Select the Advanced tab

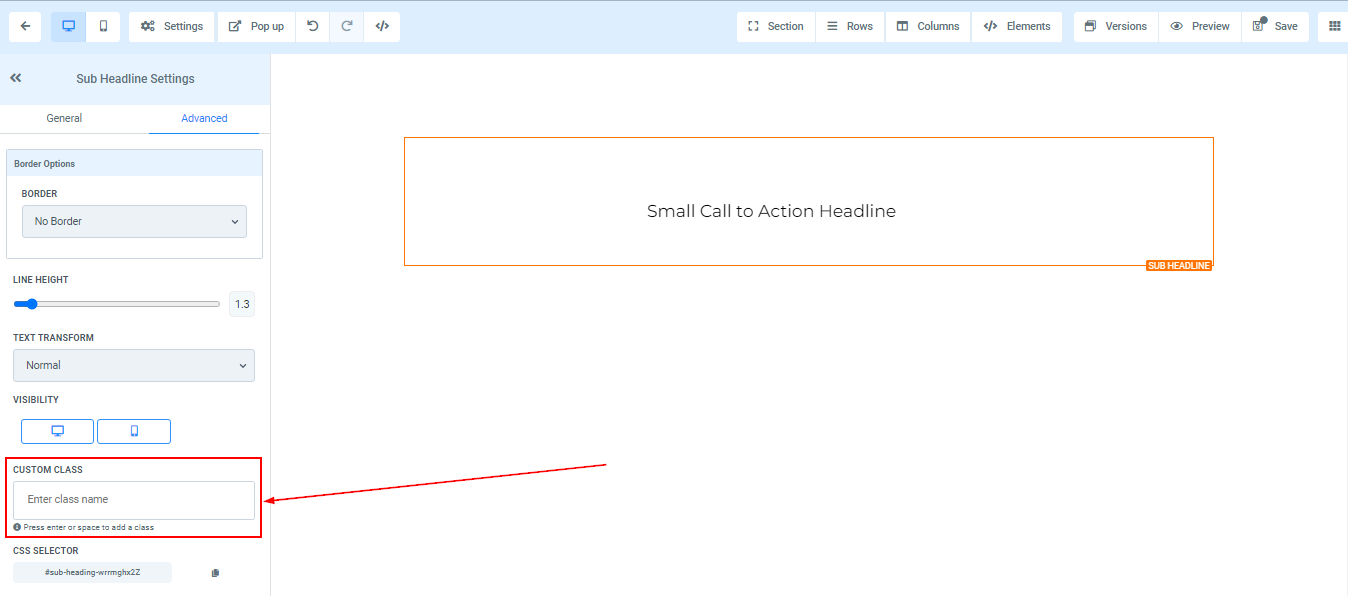(204, 118)
